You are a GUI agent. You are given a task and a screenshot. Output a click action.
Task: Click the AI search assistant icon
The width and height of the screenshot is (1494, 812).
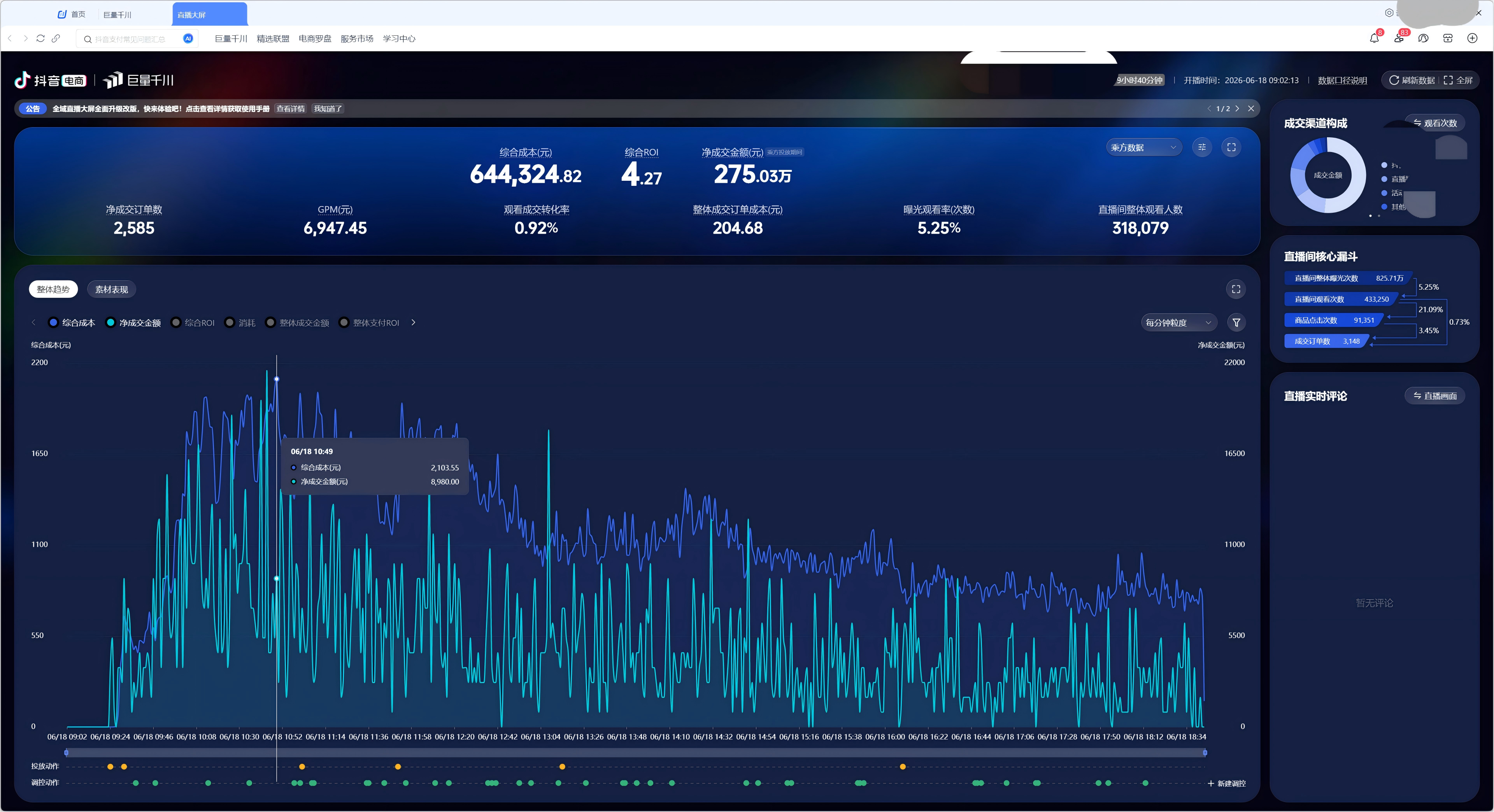pos(188,39)
